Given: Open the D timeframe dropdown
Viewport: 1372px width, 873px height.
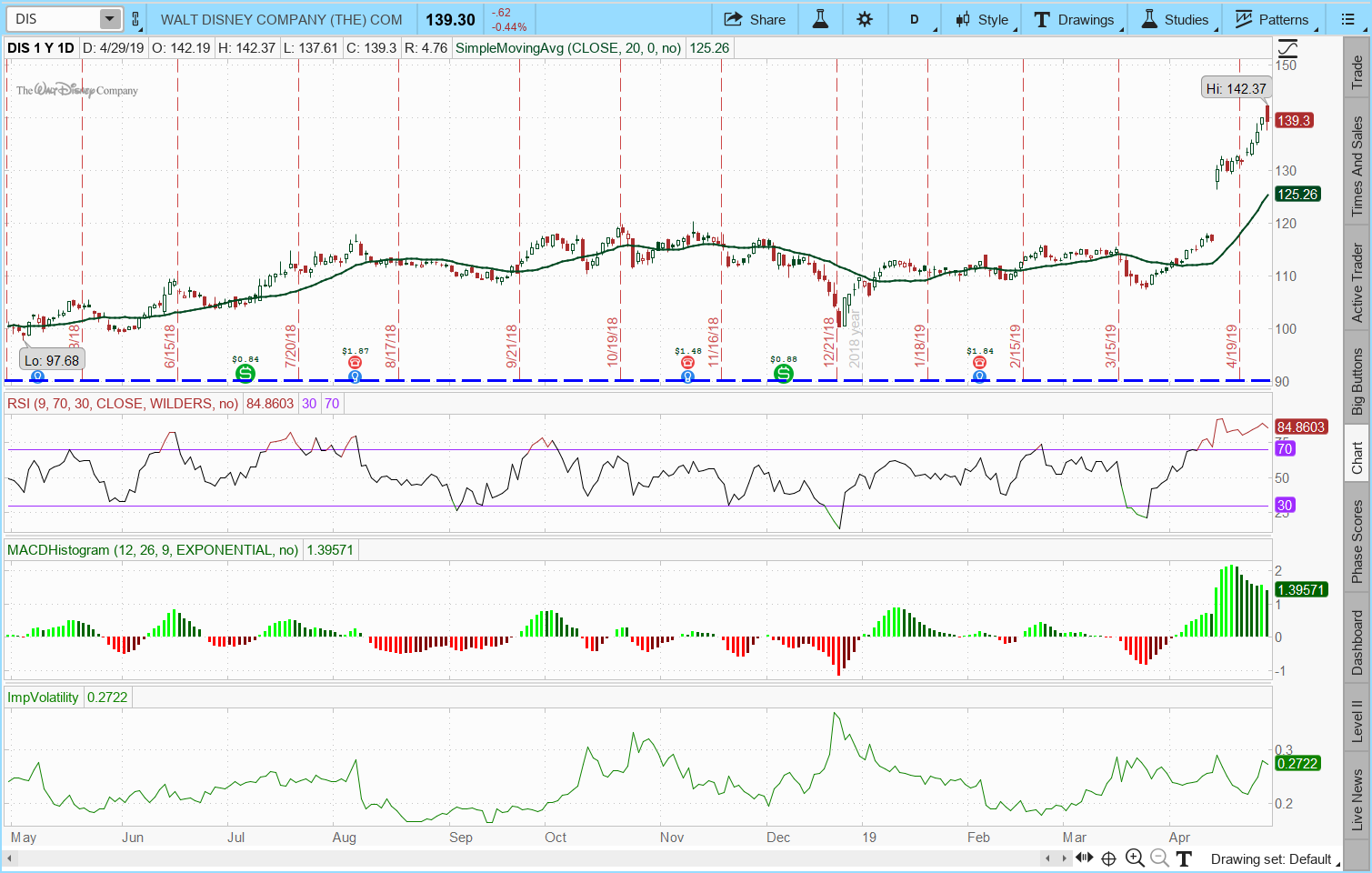Looking at the screenshot, I should point(915,19).
